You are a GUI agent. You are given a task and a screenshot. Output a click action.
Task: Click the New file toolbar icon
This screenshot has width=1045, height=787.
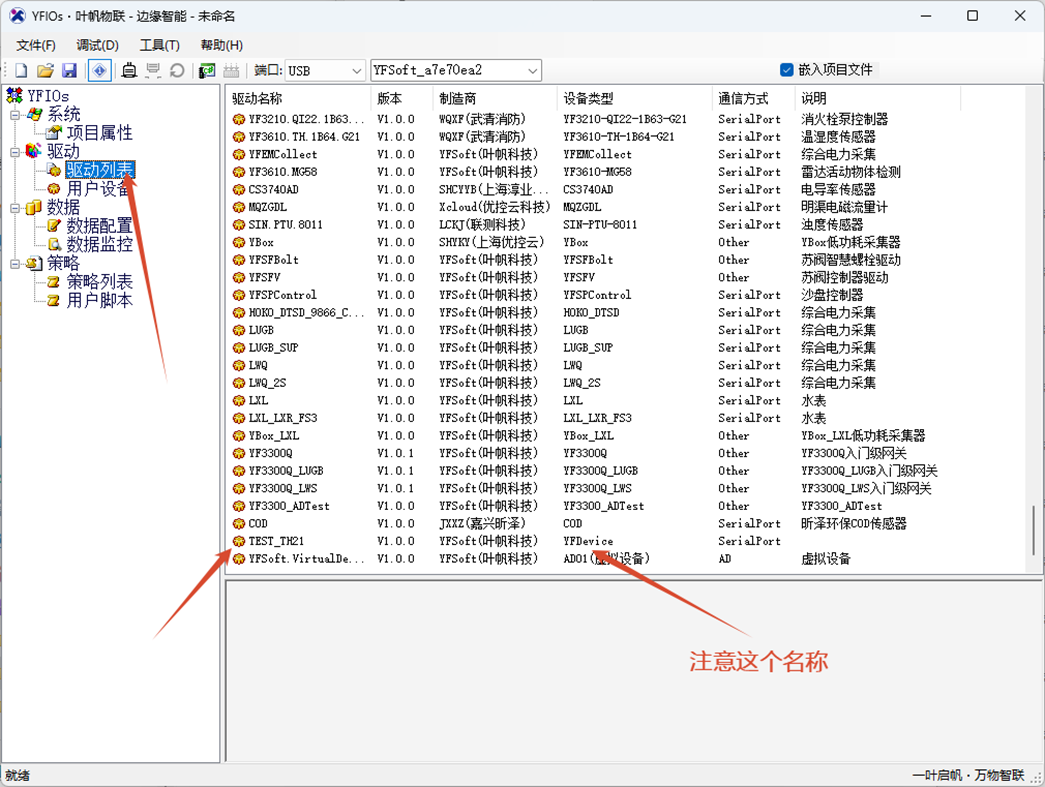(21, 70)
